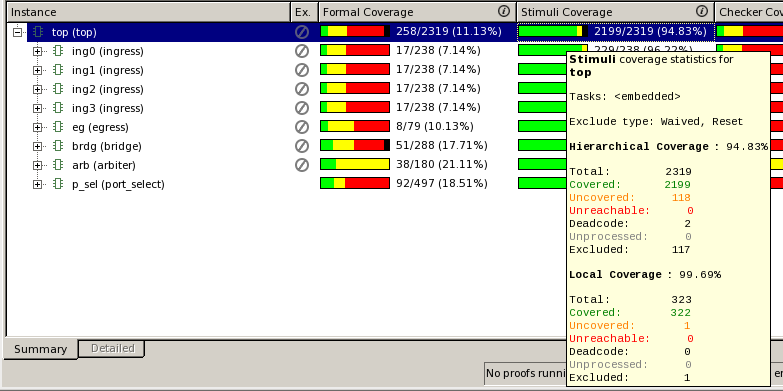Click the module icon beside the top instance
The height and width of the screenshot is (391, 783).
(38, 32)
